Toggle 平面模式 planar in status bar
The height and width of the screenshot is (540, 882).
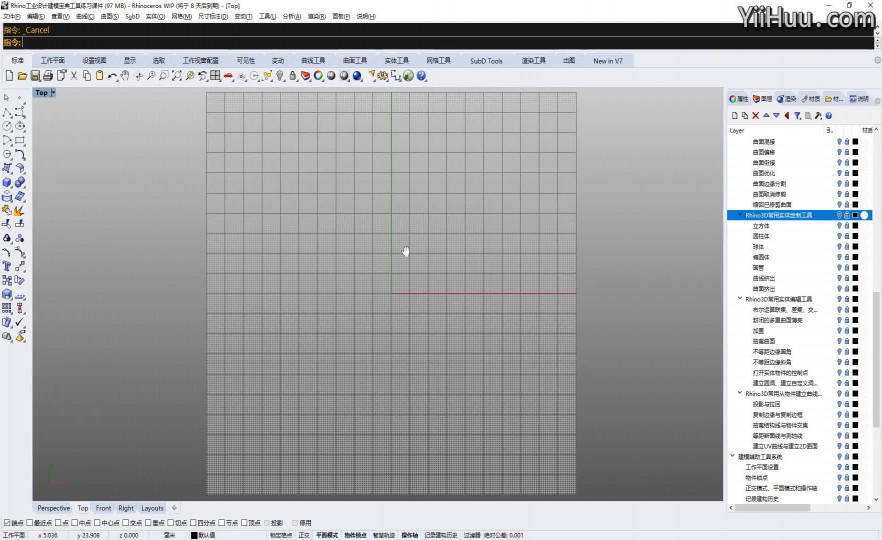pyautogui.click(x=327, y=536)
